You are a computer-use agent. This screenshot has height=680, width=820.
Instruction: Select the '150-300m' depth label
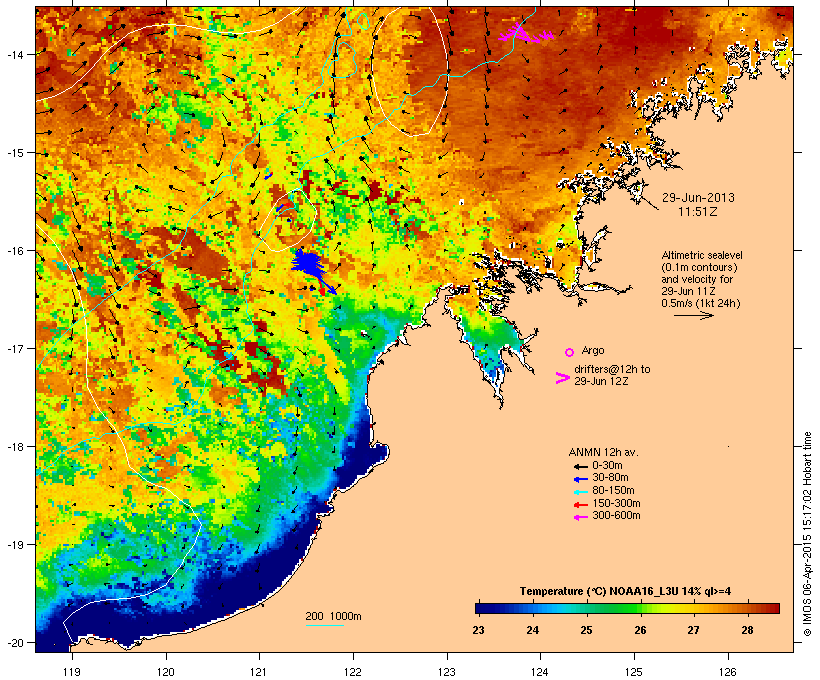click(616, 503)
